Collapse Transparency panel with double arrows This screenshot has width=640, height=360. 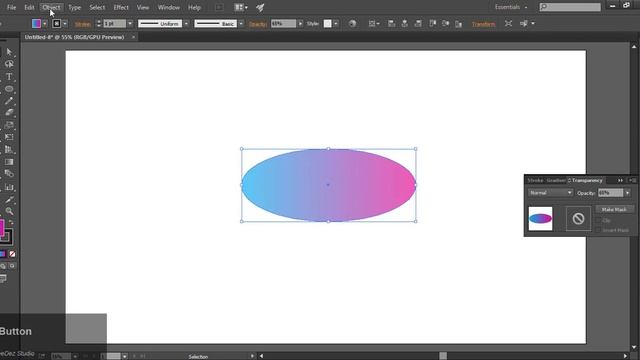point(620,180)
